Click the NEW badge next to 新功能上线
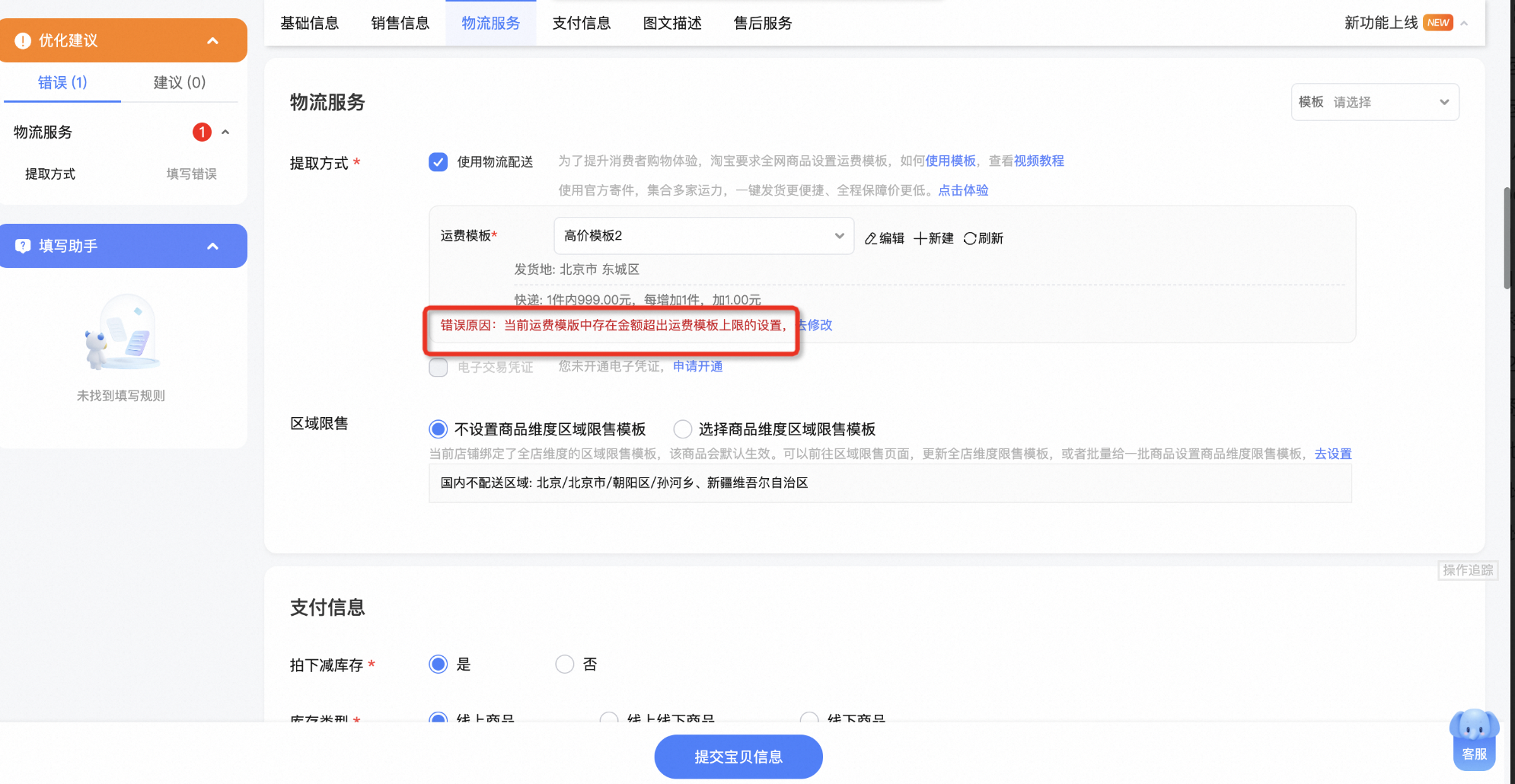The width and height of the screenshot is (1515, 784). (1438, 23)
